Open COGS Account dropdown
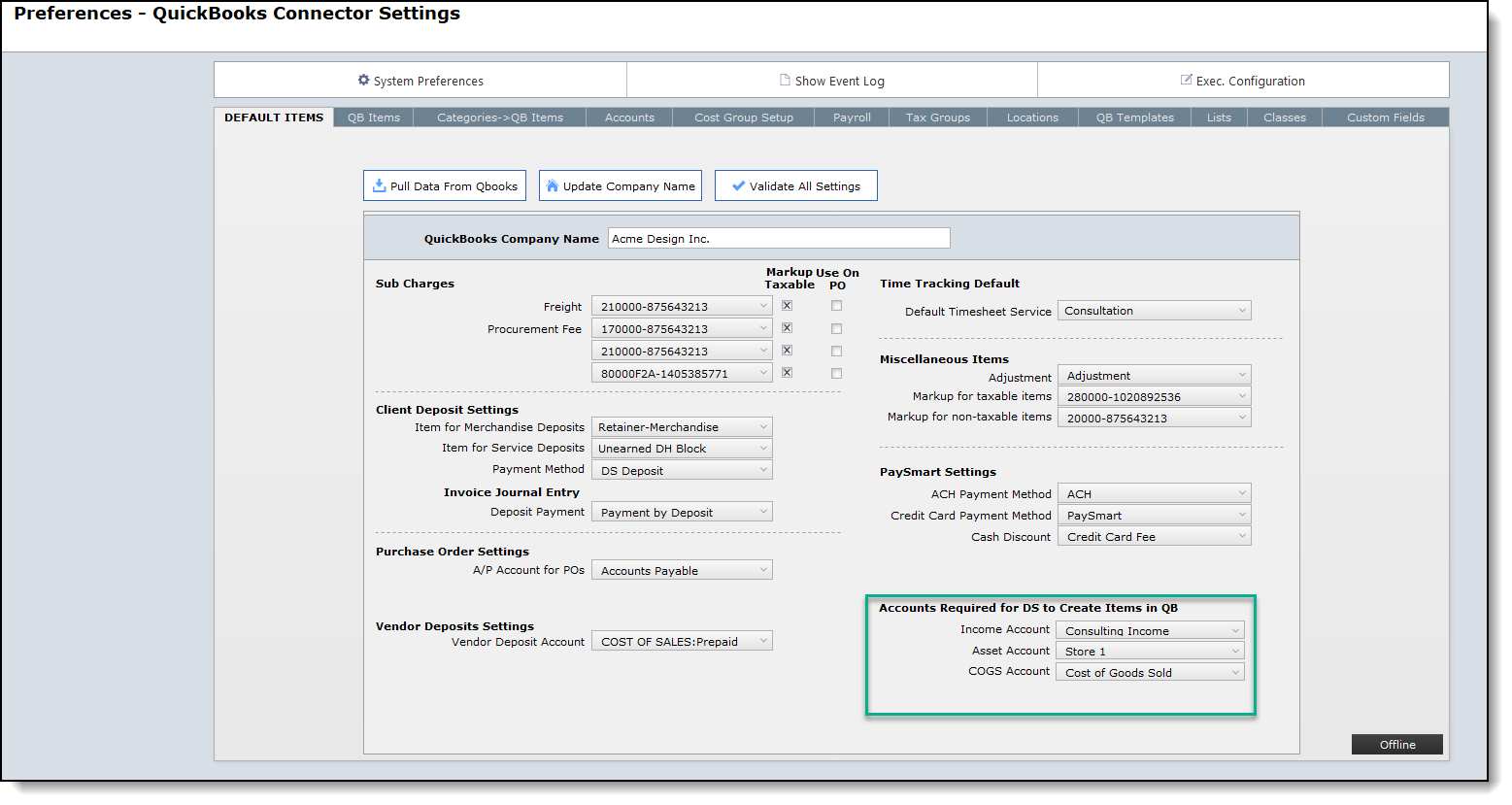Image resolution: width=1512 pixels, height=805 pixels. [x=1150, y=672]
